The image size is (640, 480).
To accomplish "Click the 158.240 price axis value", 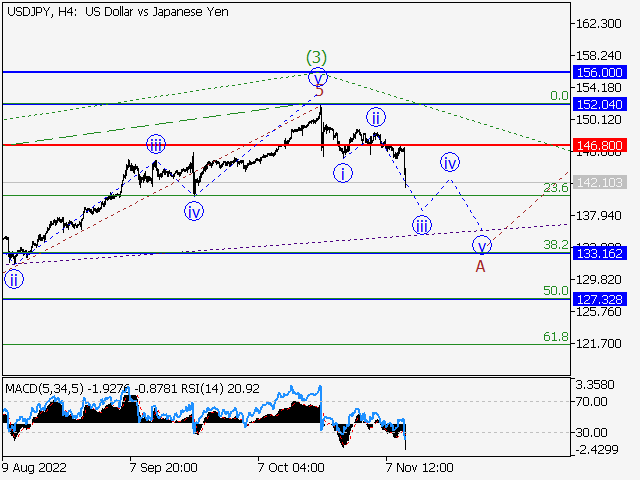I will [598, 56].
